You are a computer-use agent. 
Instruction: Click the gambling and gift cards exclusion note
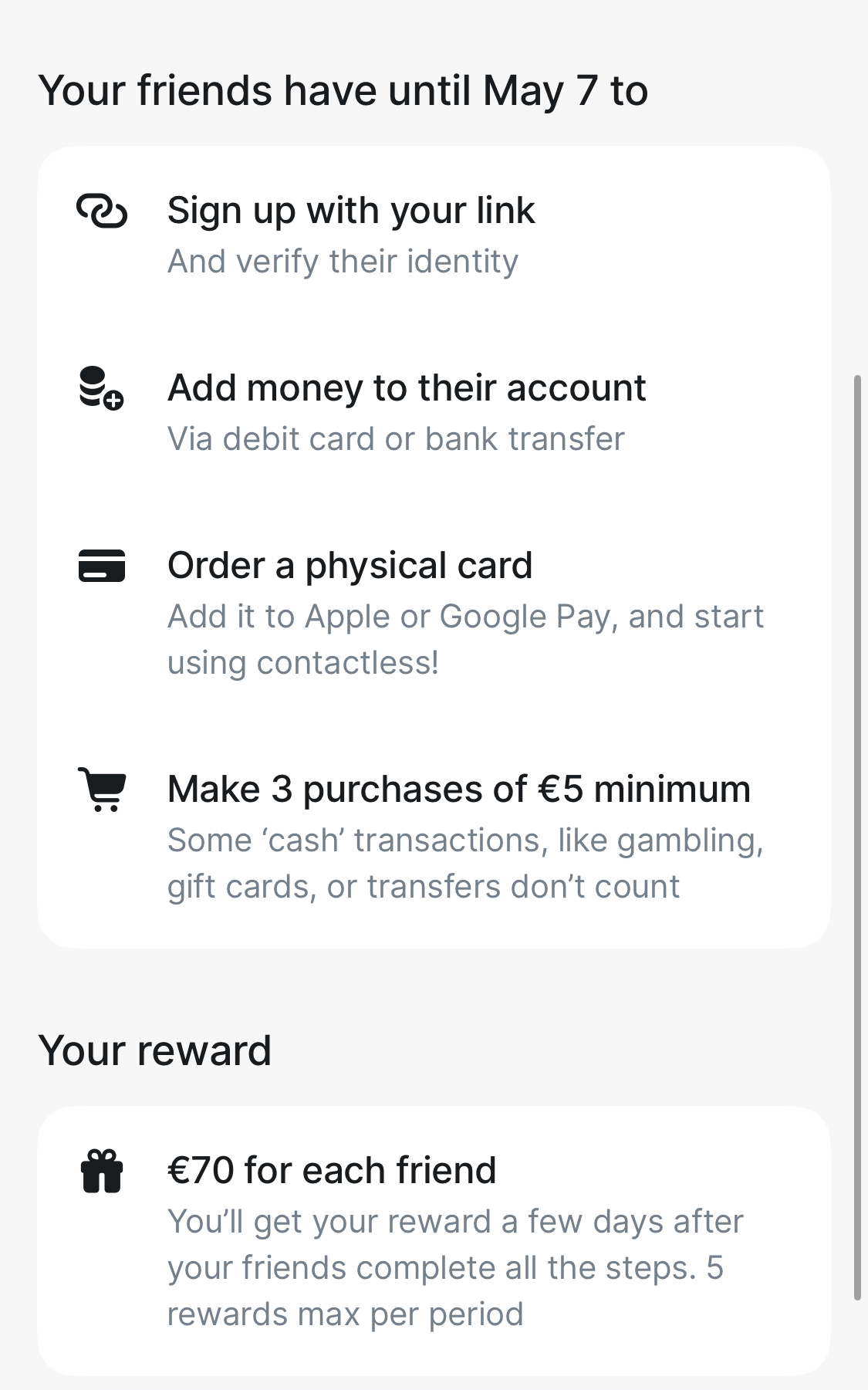pyautogui.click(x=465, y=864)
